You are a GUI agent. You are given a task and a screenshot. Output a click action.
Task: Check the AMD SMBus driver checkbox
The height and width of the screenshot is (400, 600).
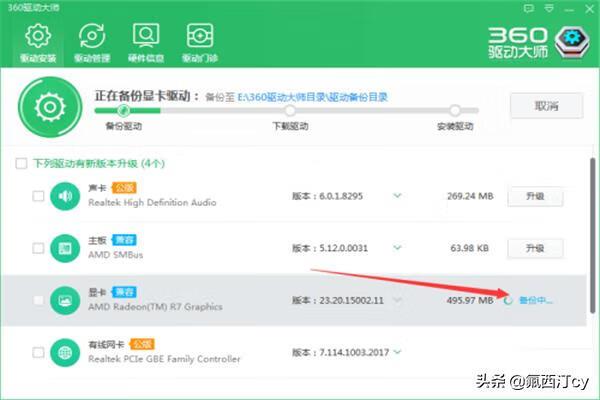(38, 248)
